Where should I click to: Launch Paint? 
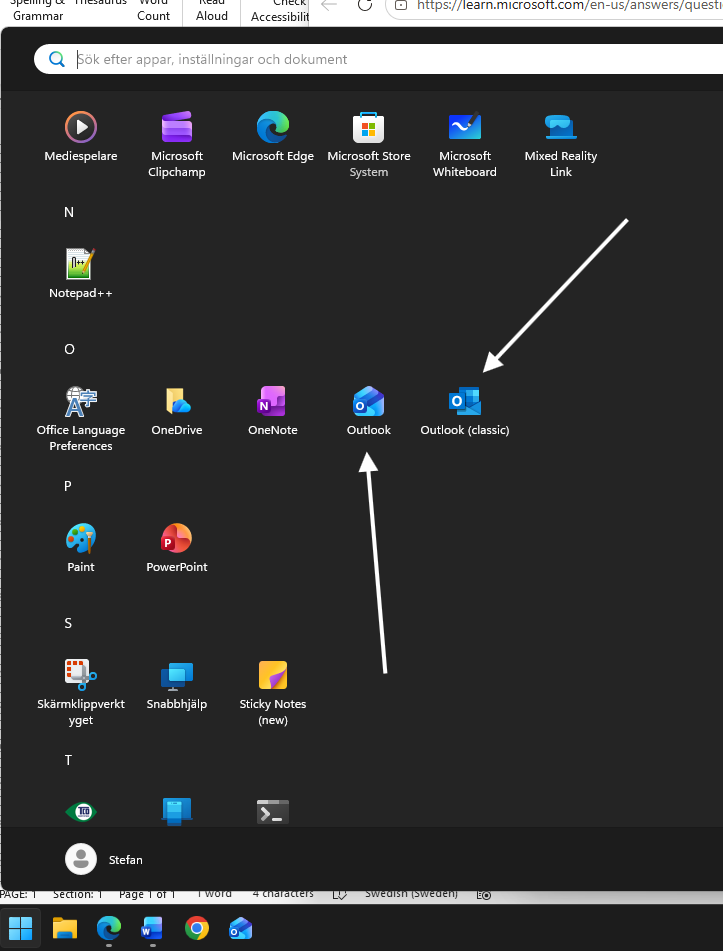click(x=81, y=548)
